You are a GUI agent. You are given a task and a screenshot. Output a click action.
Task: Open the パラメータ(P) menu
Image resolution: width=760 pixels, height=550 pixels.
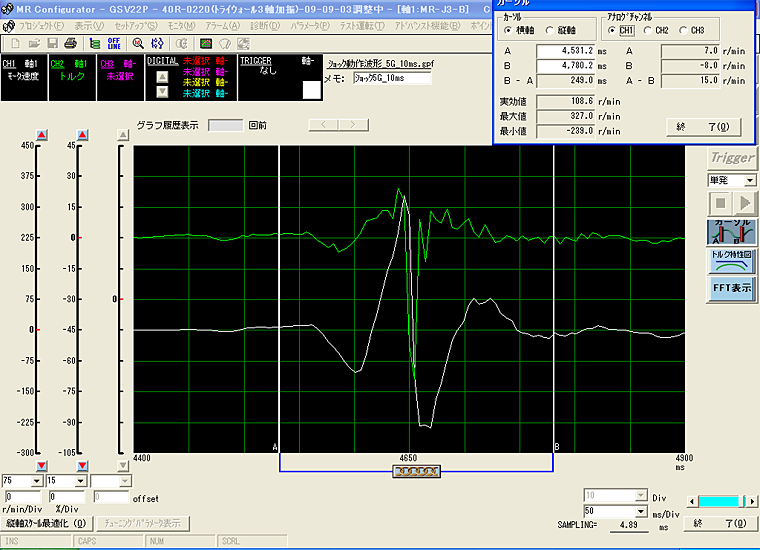pyautogui.click(x=310, y=26)
